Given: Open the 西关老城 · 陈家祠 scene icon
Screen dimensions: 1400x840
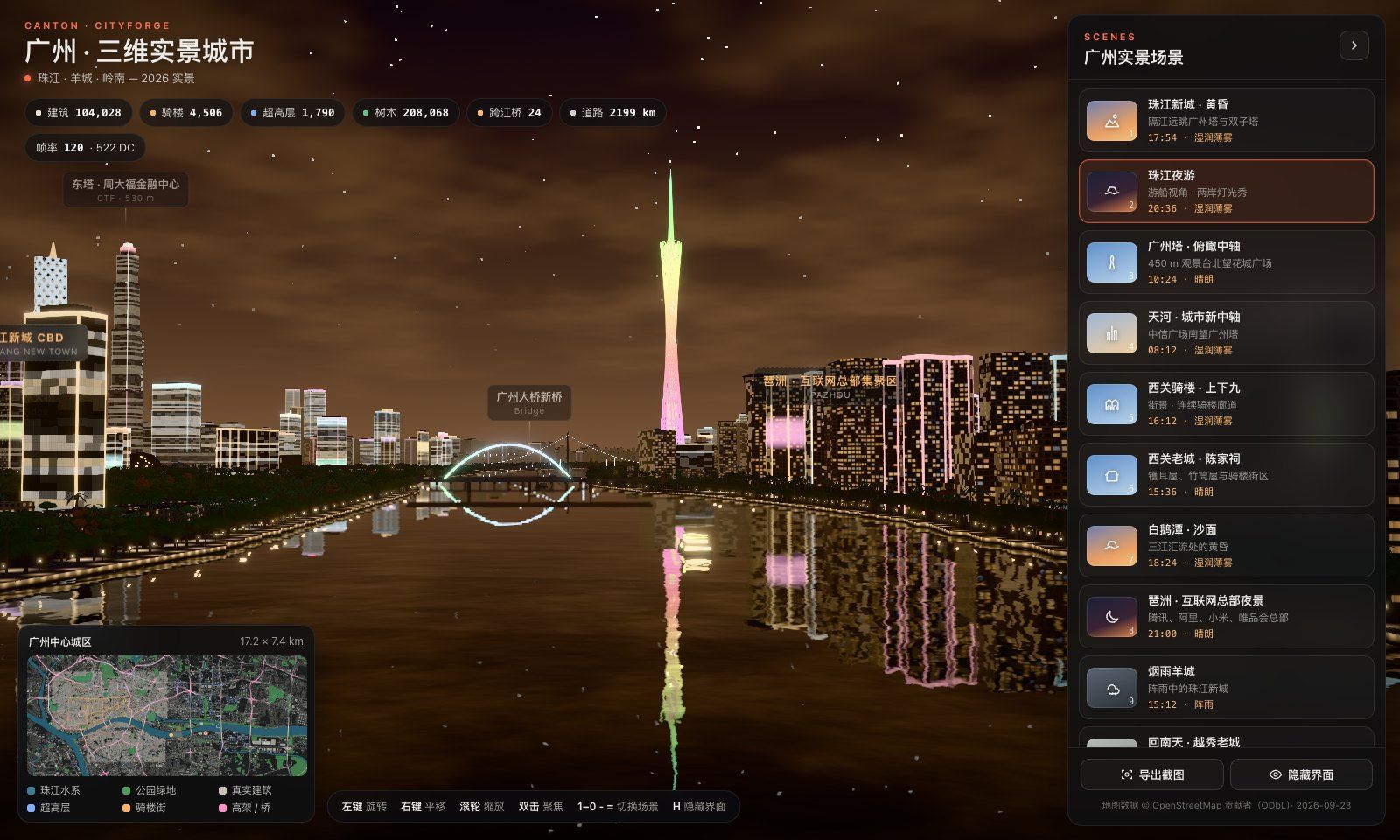Looking at the screenshot, I should 1111,475.
